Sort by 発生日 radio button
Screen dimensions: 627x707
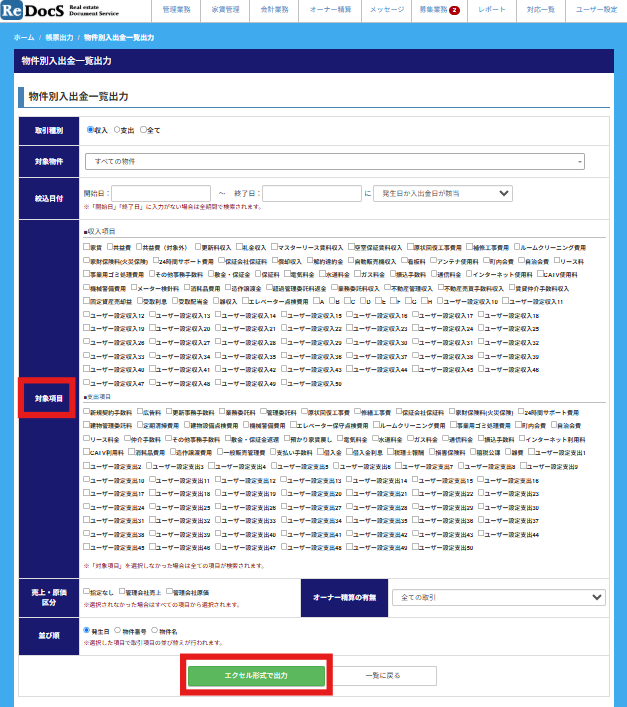87,630
